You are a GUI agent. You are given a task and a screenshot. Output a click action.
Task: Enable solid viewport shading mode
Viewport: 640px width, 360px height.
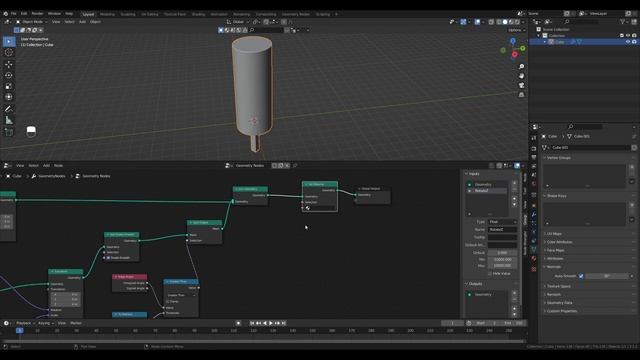pyautogui.click(x=505, y=22)
